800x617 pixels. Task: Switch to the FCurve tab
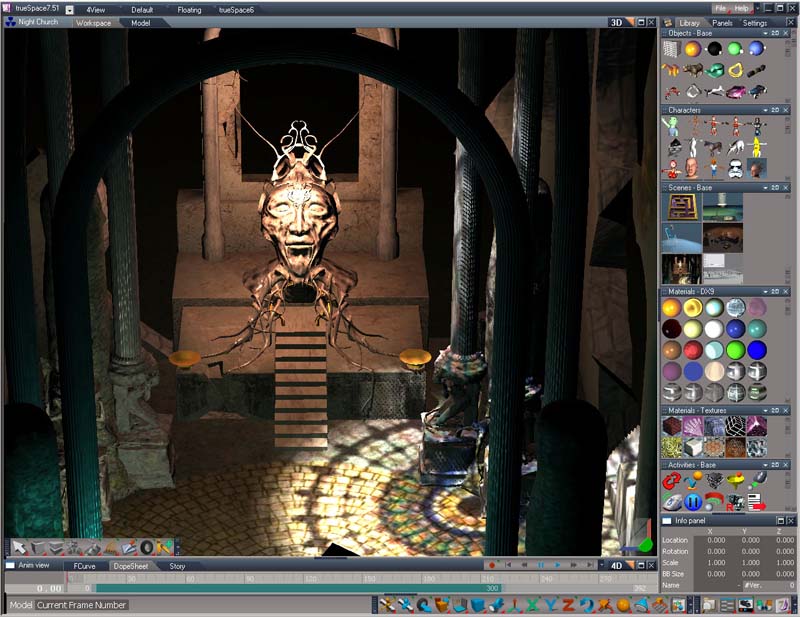(84, 566)
